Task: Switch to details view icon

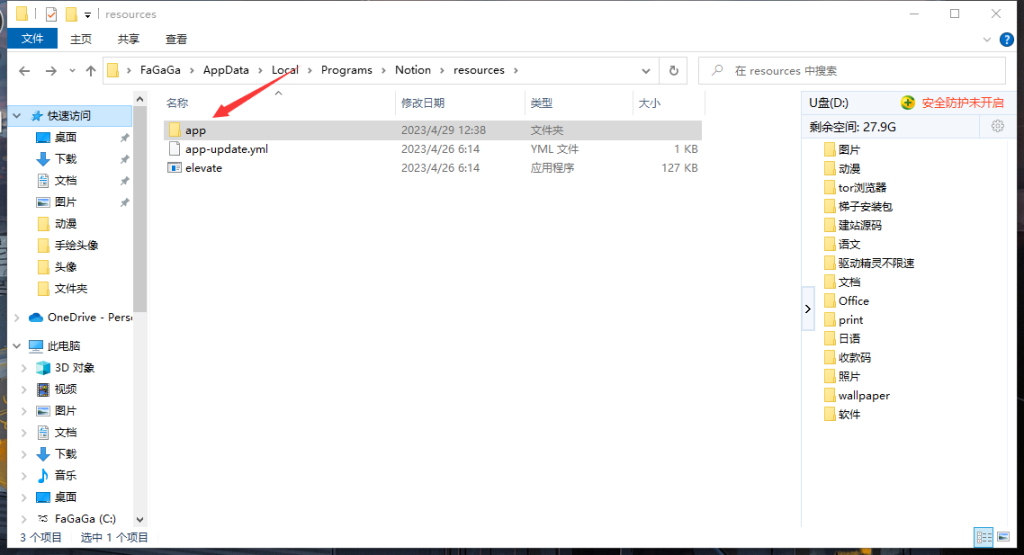Action: (984, 537)
